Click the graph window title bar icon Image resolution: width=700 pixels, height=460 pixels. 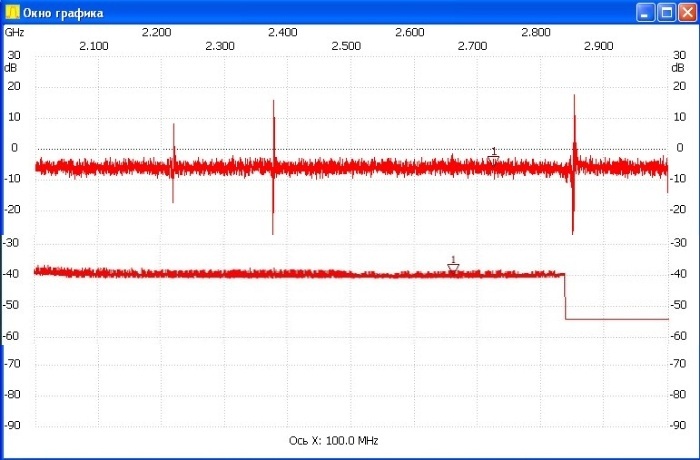(x=12, y=12)
